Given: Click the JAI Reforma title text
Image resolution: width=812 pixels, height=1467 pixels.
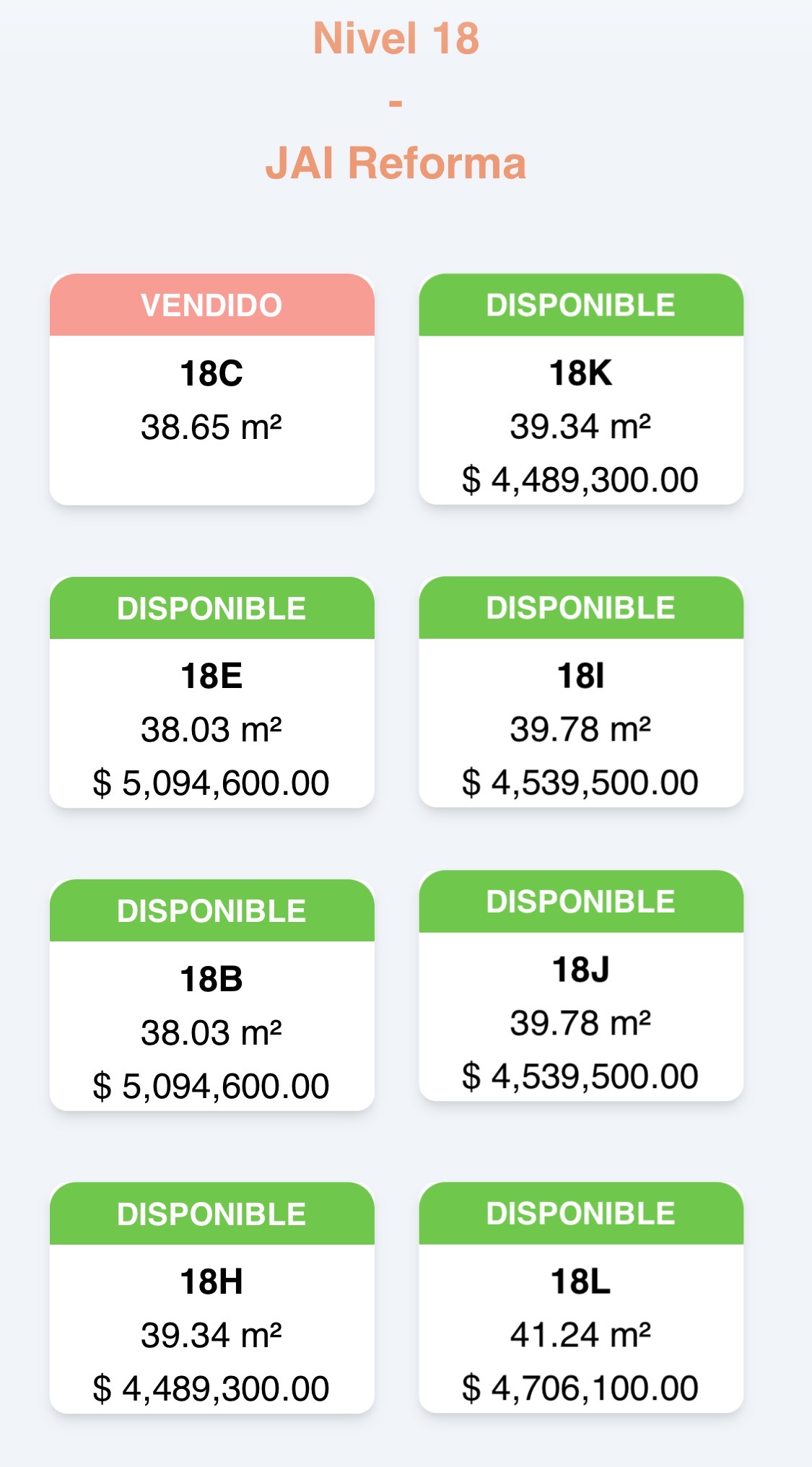Looking at the screenshot, I should point(396,163).
